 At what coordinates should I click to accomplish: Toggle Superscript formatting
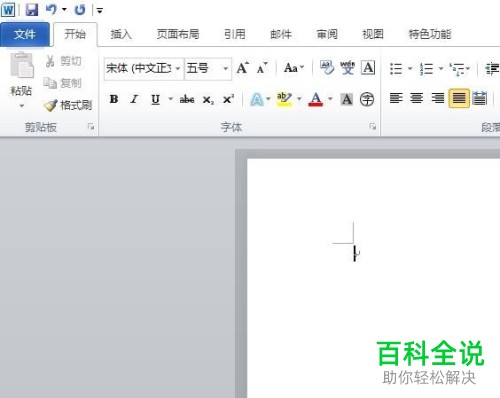(228, 99)
